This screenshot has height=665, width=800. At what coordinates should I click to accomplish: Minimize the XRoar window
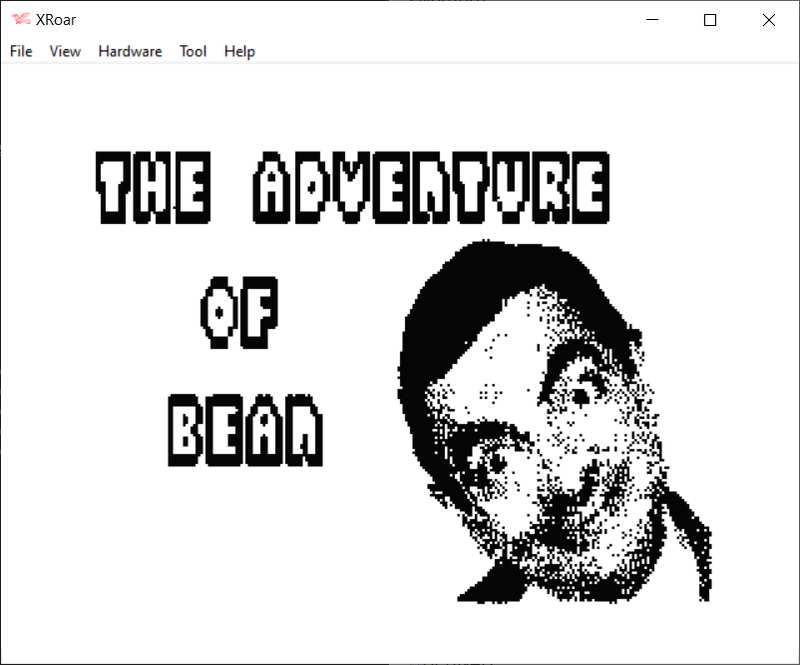(x=652, y=20)
